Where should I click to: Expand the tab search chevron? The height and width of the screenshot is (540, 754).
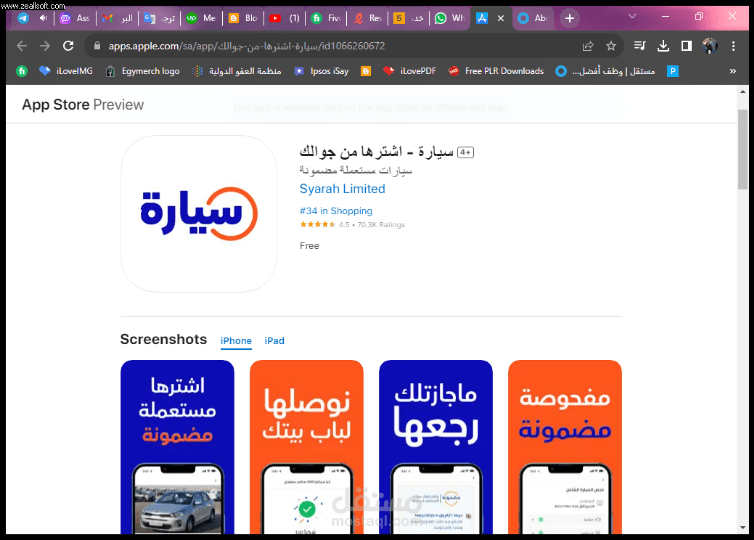tap(632, 16)
